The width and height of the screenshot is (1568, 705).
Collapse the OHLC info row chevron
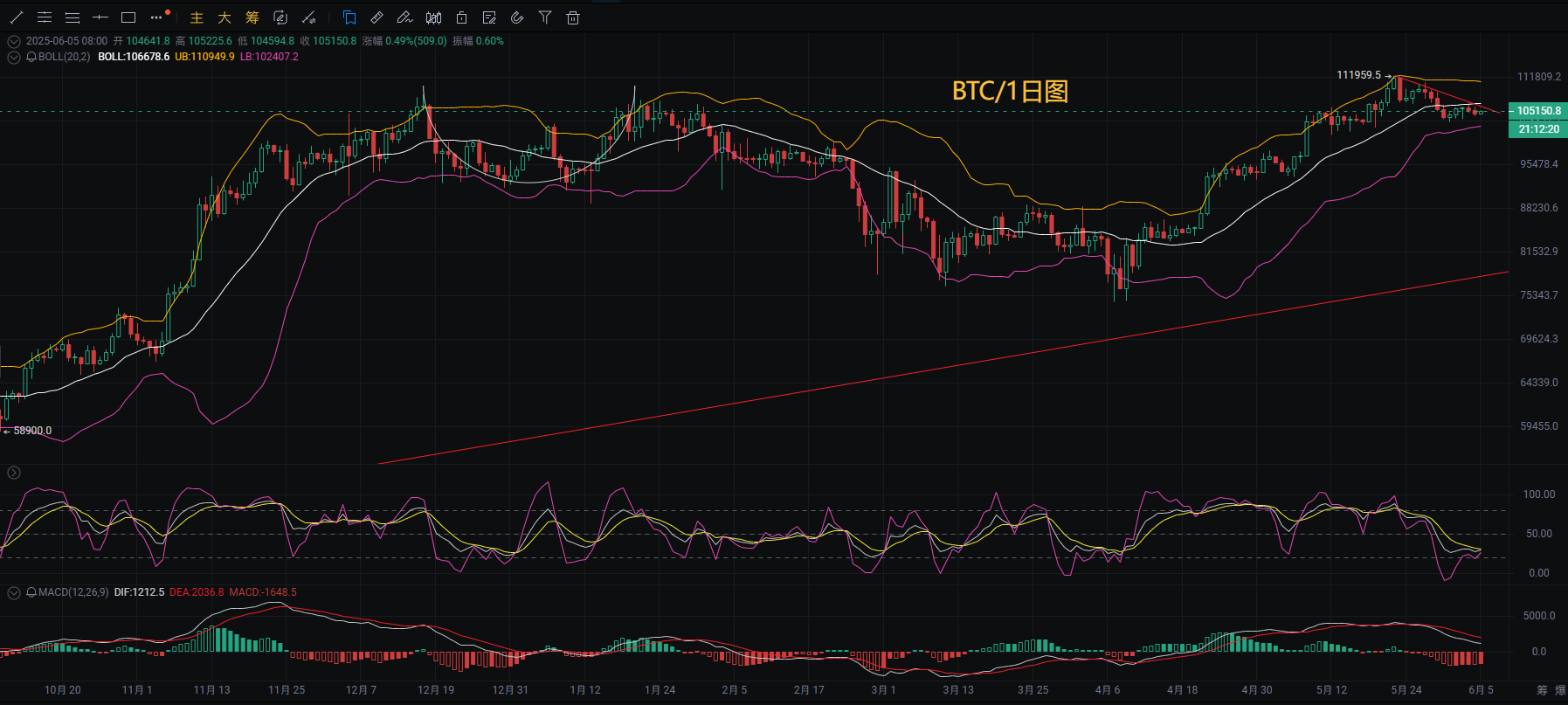(x=14, y=41)
